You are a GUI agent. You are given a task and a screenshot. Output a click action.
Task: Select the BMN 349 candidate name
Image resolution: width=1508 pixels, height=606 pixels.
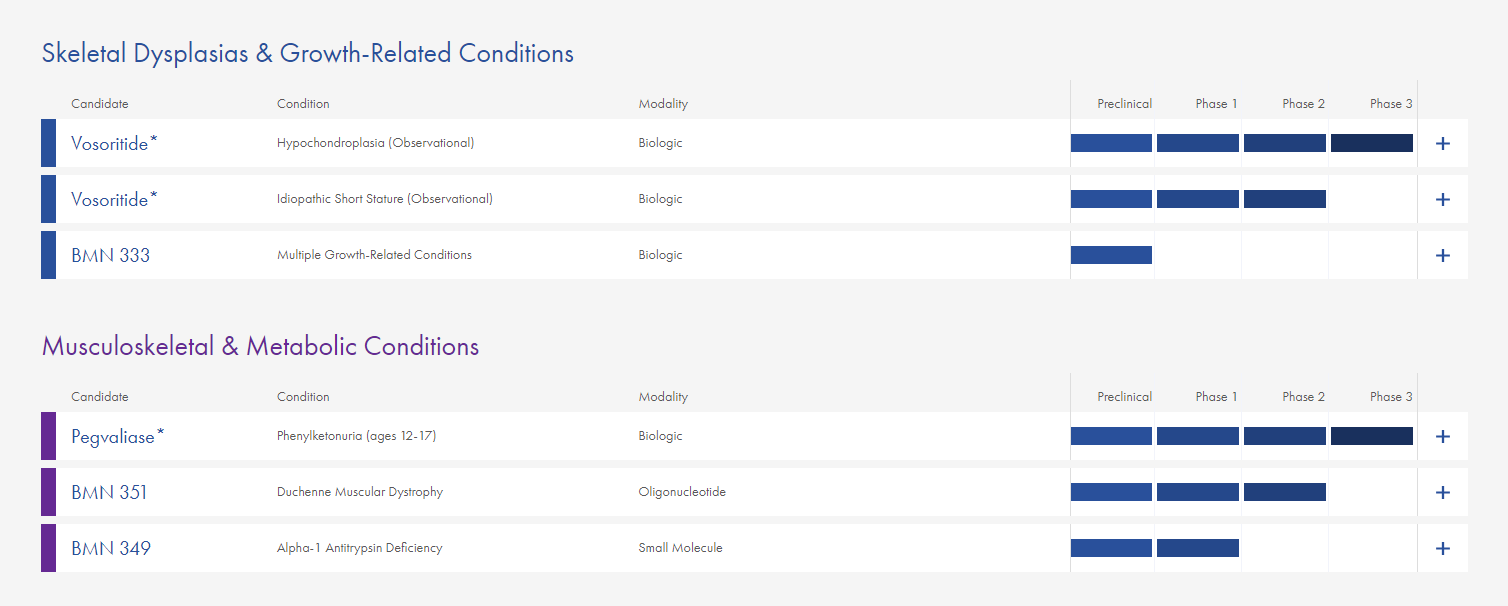(x=110, y=548)
